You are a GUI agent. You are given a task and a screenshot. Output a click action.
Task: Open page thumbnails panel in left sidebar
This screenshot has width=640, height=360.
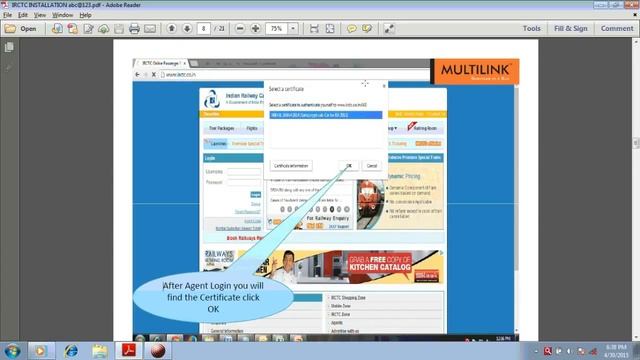(9, 47)
